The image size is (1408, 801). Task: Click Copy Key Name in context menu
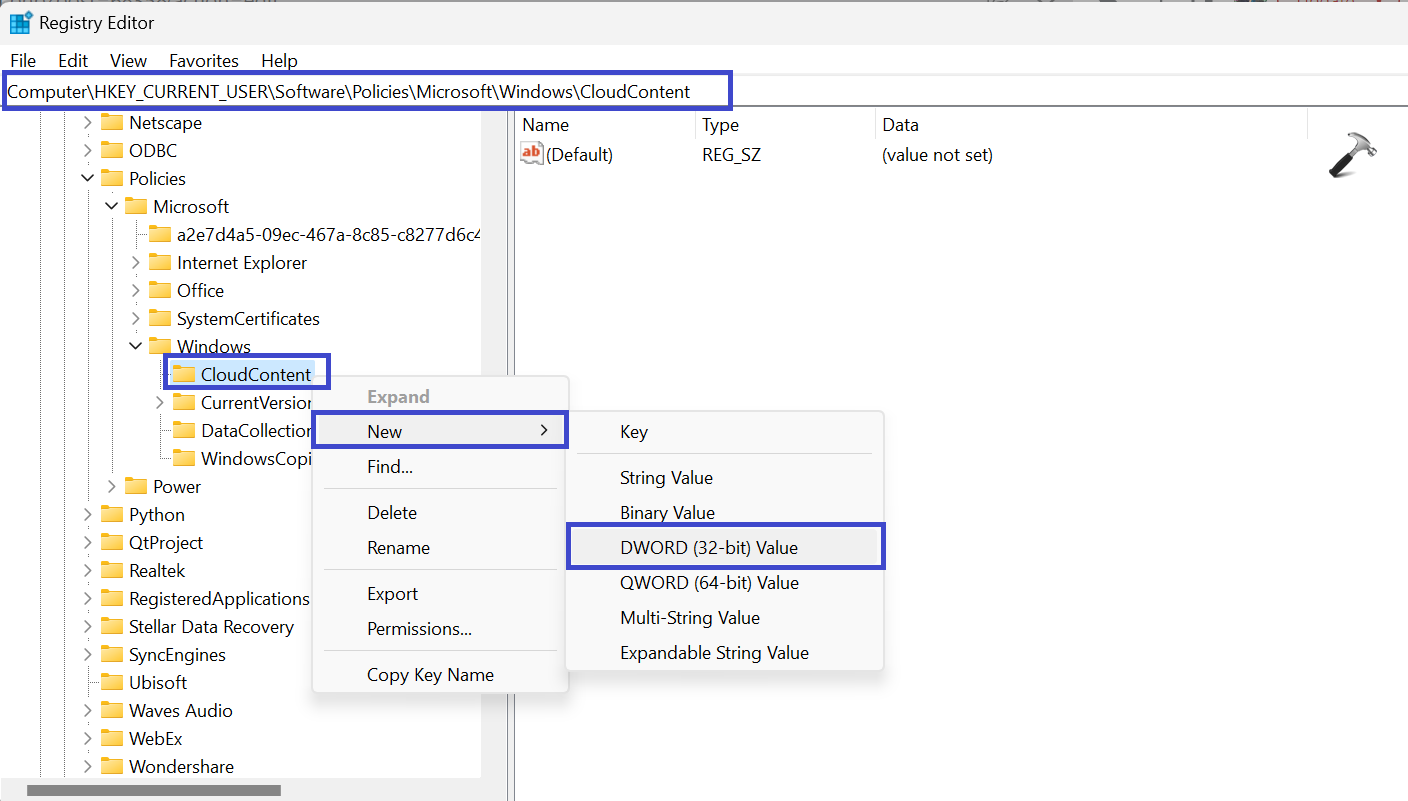pos(430,675)
